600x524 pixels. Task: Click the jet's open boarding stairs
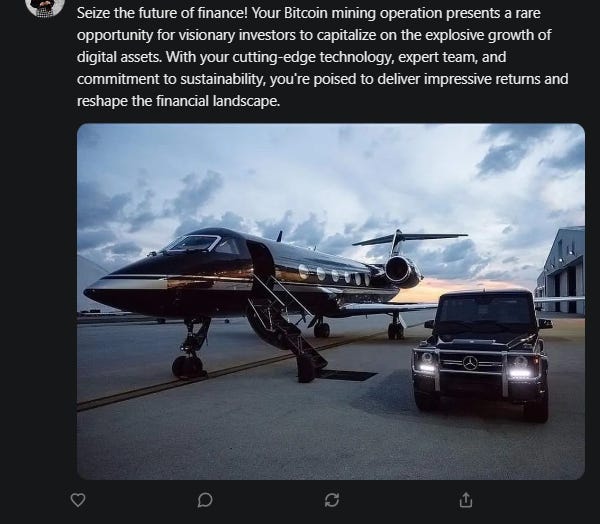[x=287, y=329]
